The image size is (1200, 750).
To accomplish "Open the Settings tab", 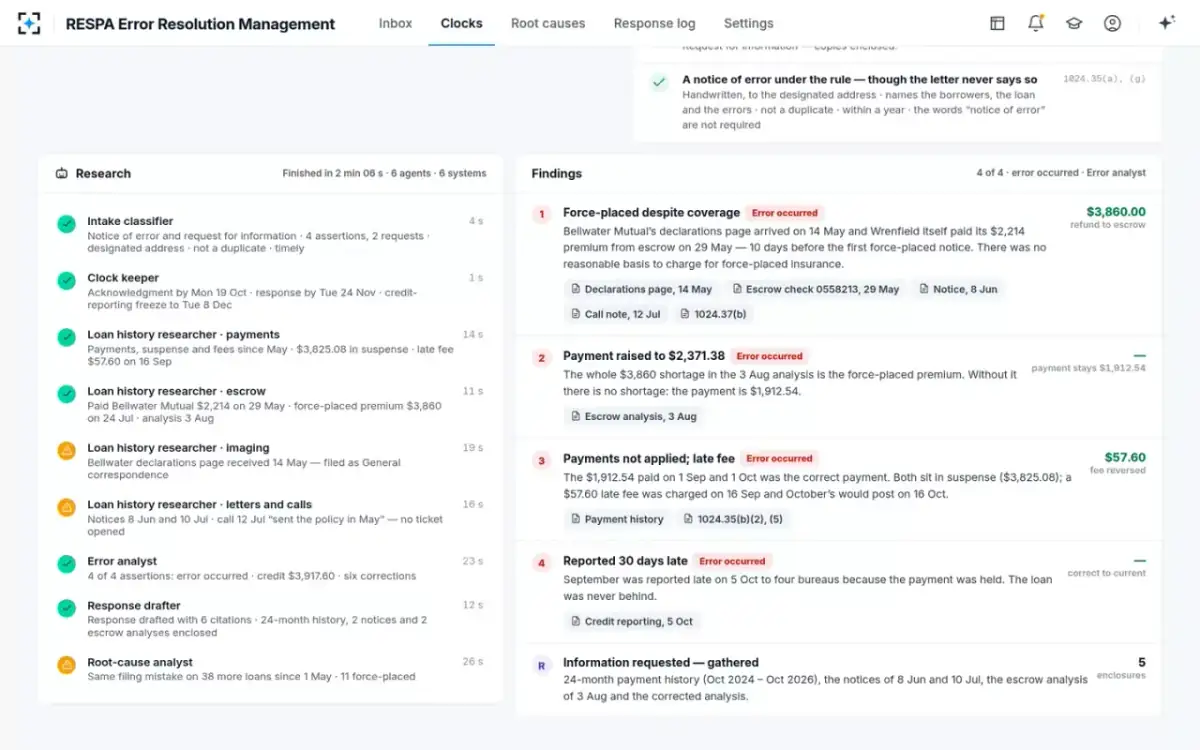I will point(748,23).
